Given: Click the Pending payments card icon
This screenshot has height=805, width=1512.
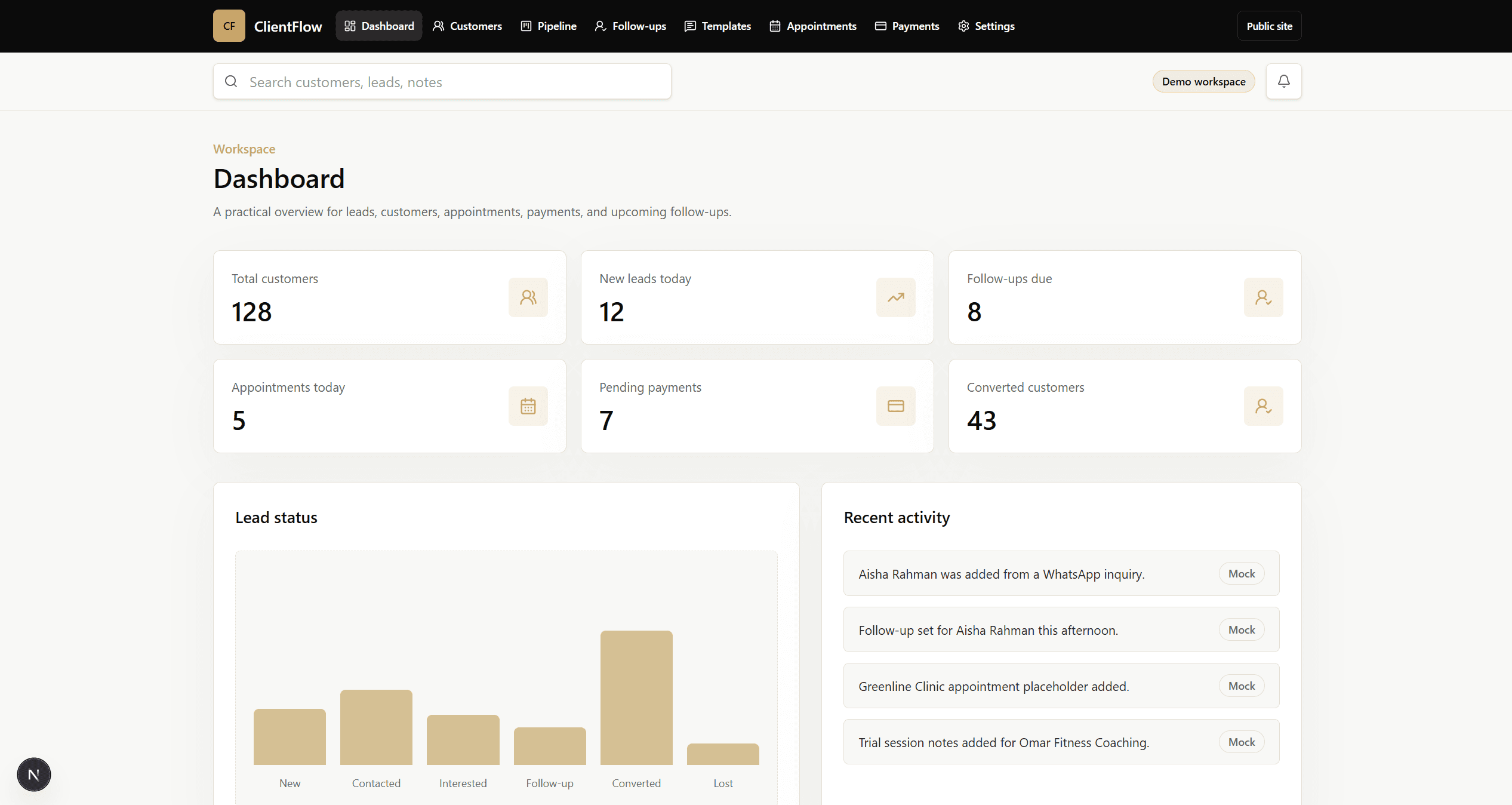Looking at the screenshot, I should pos(896,406).
